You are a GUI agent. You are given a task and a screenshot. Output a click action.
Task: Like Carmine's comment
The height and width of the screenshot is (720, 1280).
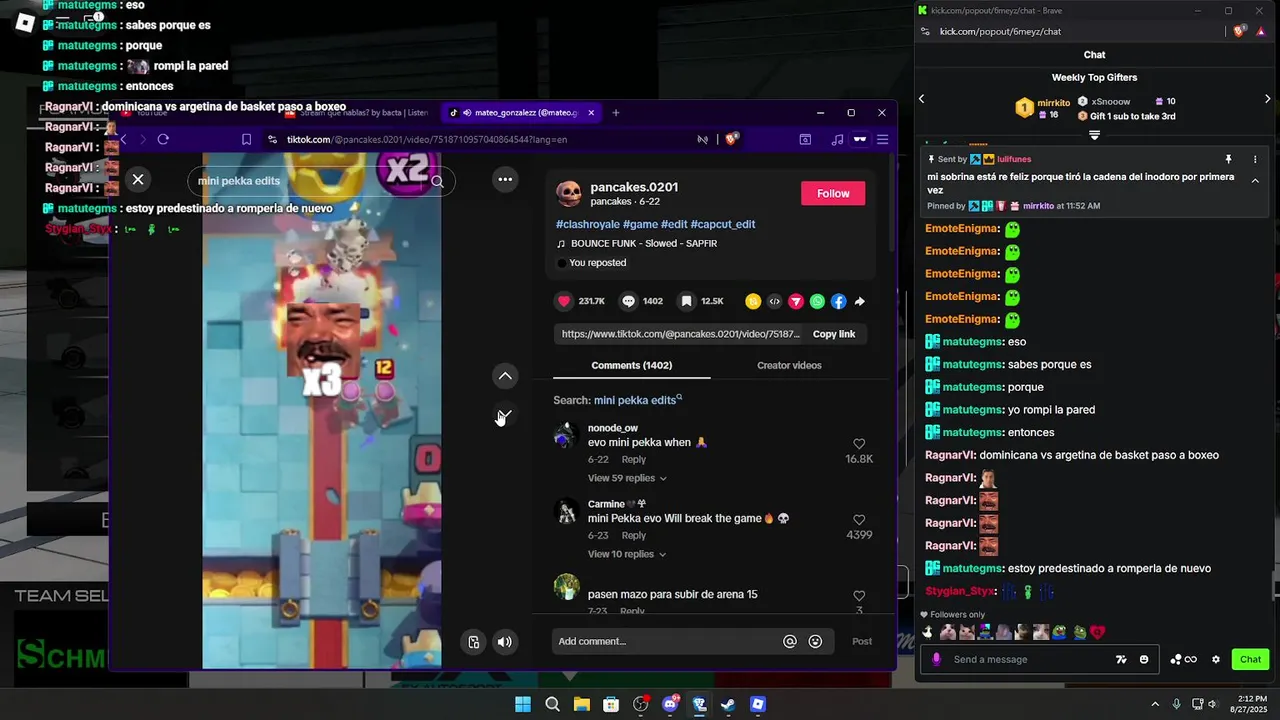[x=859, y=520]
